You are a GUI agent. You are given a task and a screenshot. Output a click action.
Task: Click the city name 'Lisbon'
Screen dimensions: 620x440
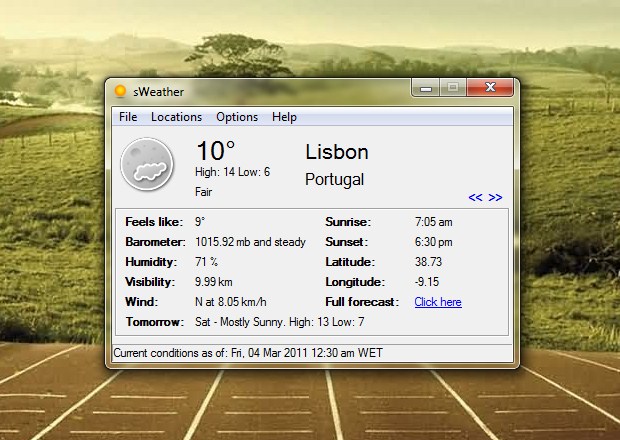[337, 152]
